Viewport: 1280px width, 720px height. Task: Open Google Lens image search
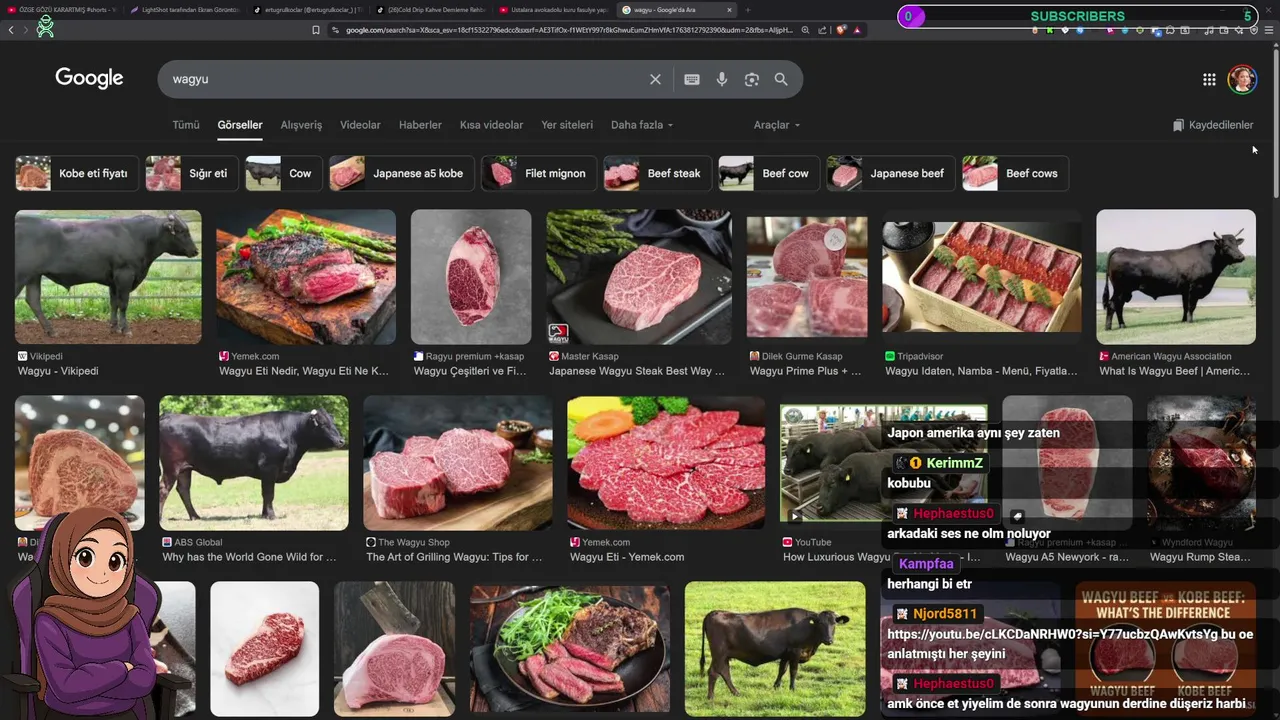(x=752, y=79)
